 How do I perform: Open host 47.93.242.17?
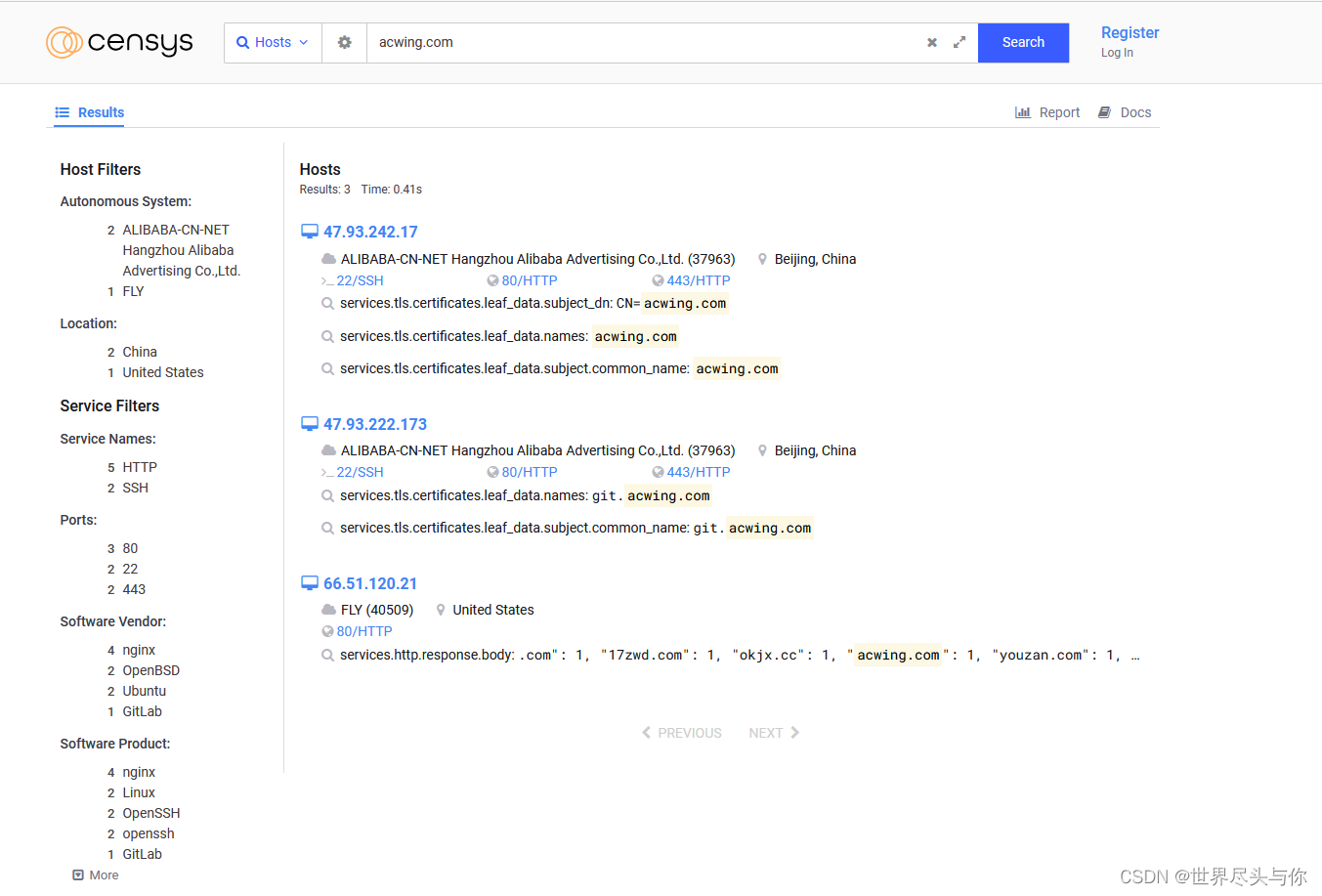[370, 232]
